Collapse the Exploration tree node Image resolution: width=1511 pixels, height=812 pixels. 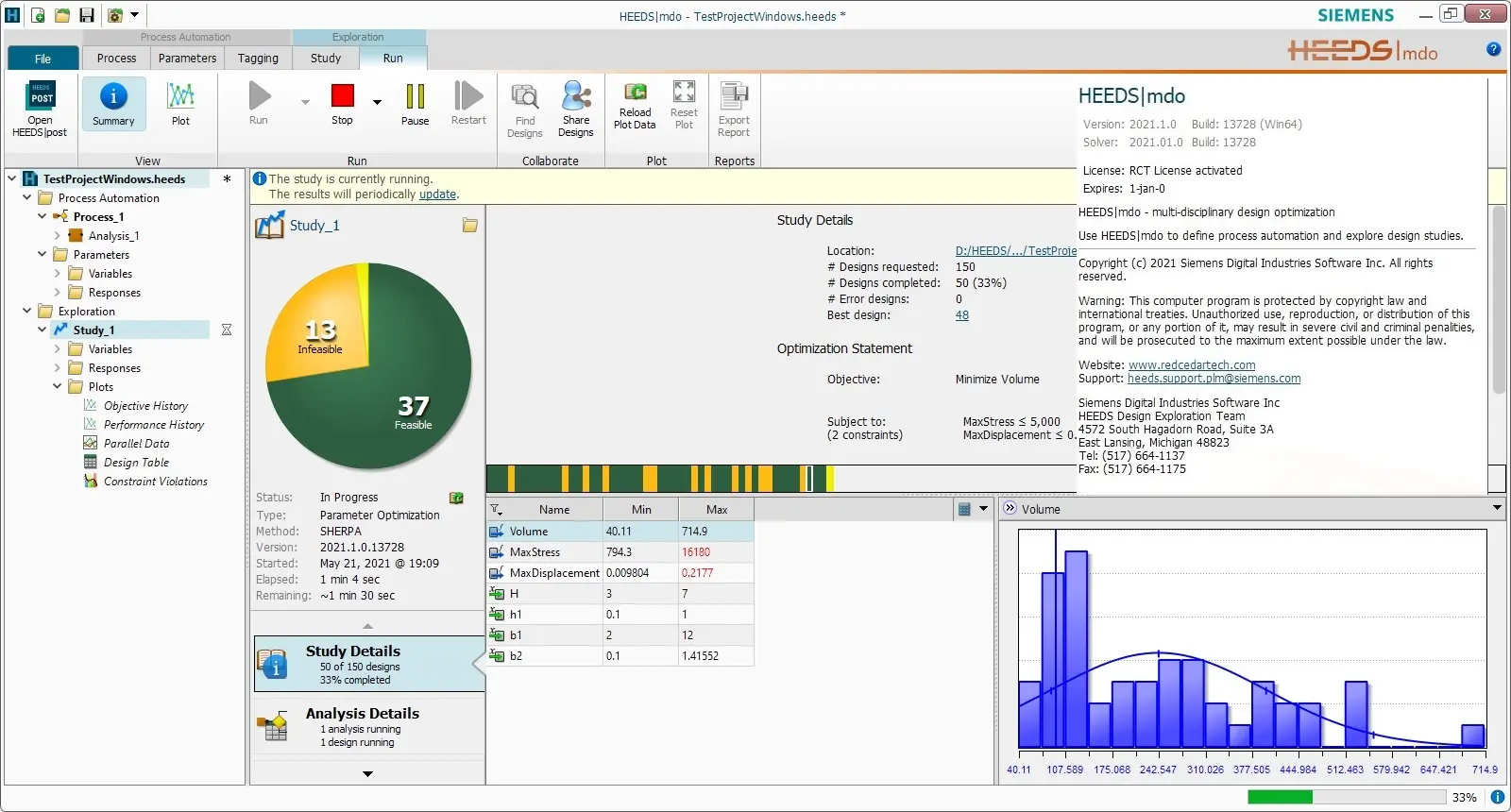[x=26, y=311]
